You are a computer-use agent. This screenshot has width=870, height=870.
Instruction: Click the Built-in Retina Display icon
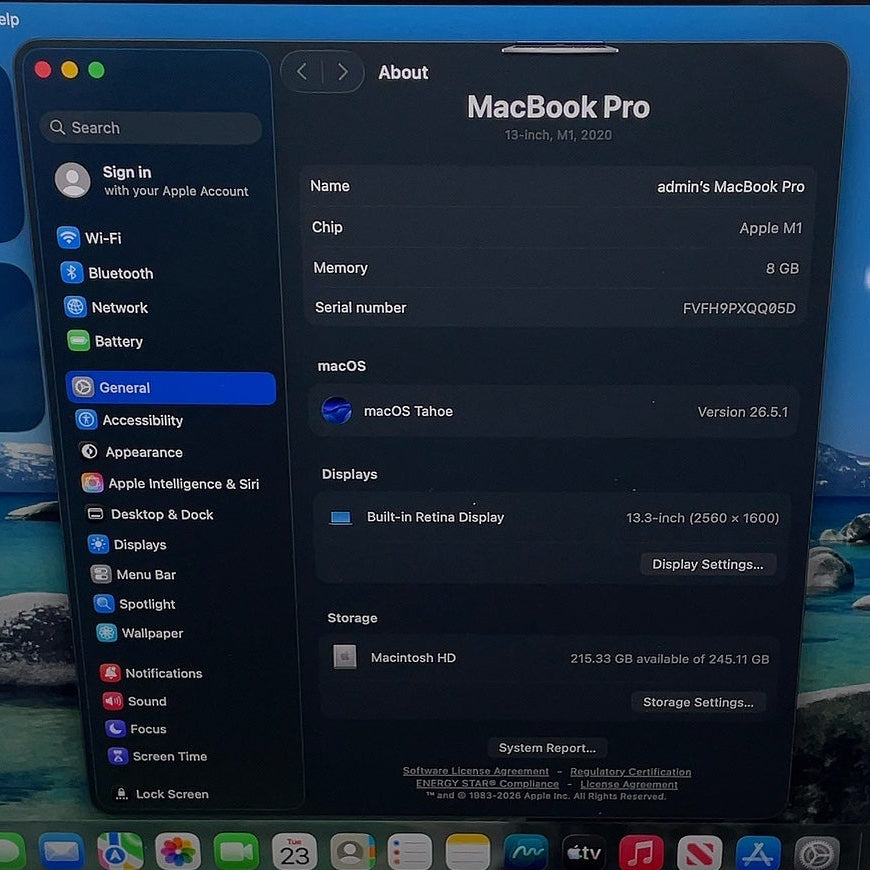(340, 518)
